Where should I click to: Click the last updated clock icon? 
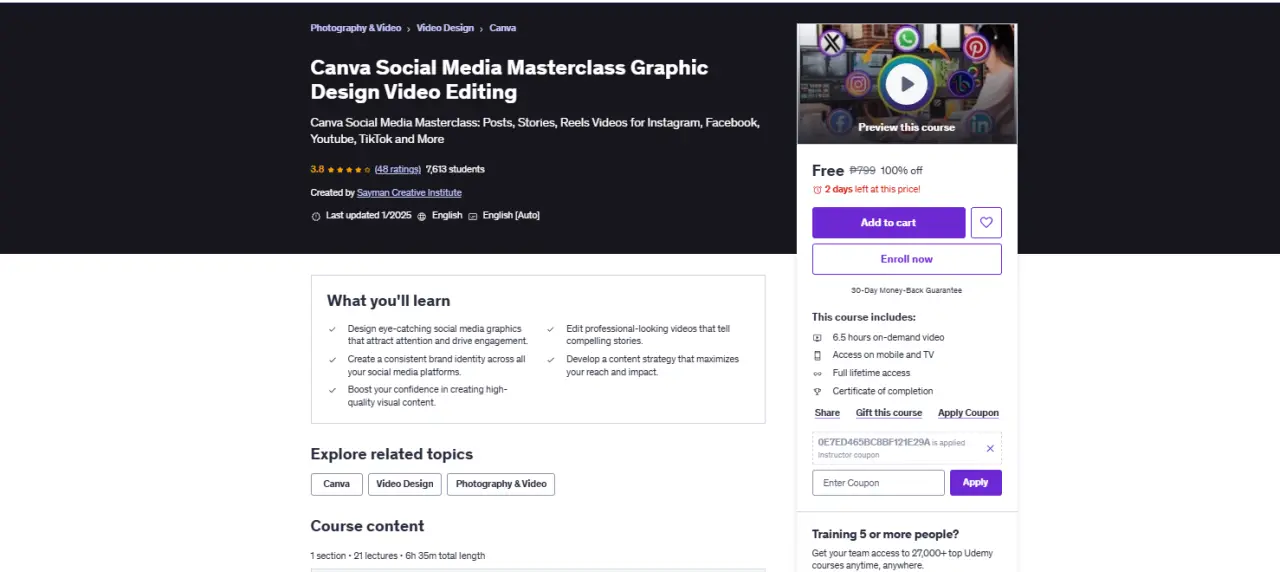tap(316, 216)
